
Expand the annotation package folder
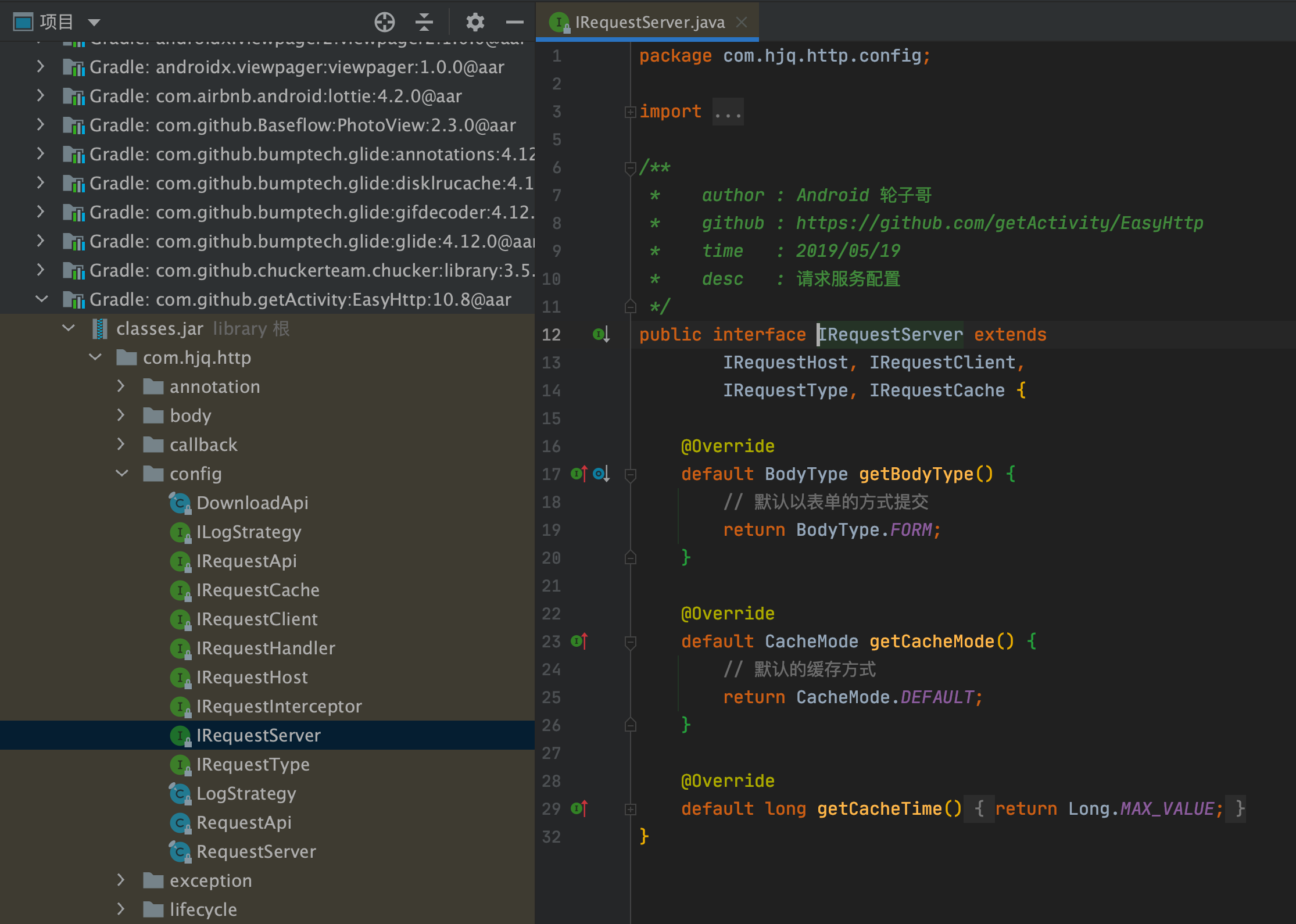point(120,386)
